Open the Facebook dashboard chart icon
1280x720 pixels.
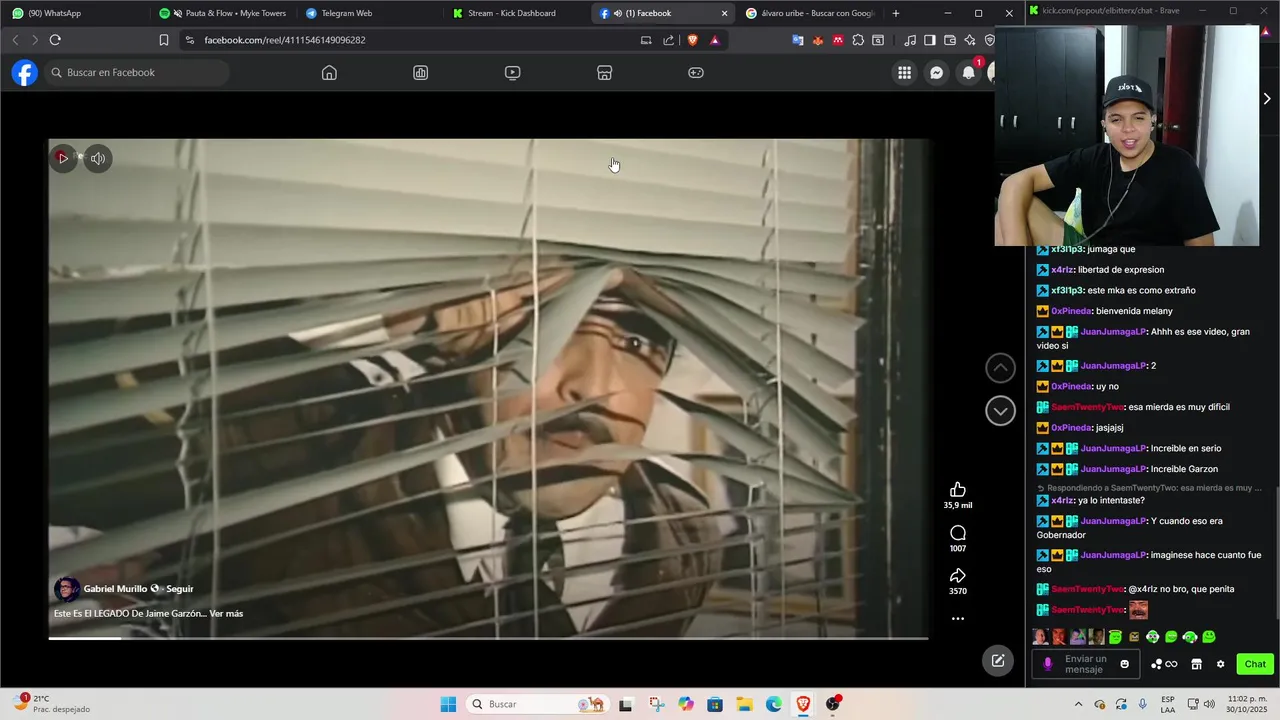tap(421, 73)
